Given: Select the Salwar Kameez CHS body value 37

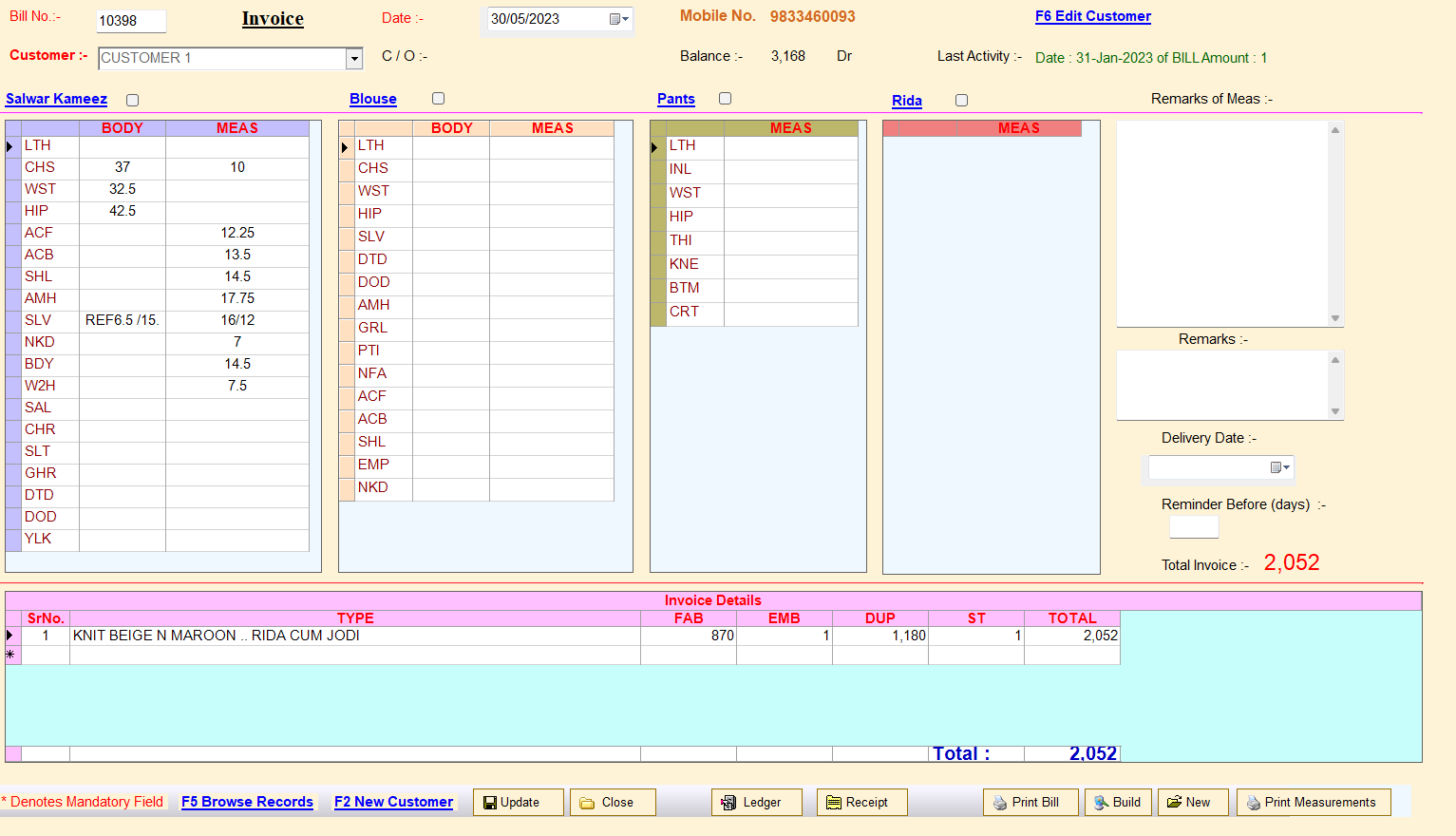Looking at the screenshot, I should pos(123,167).
